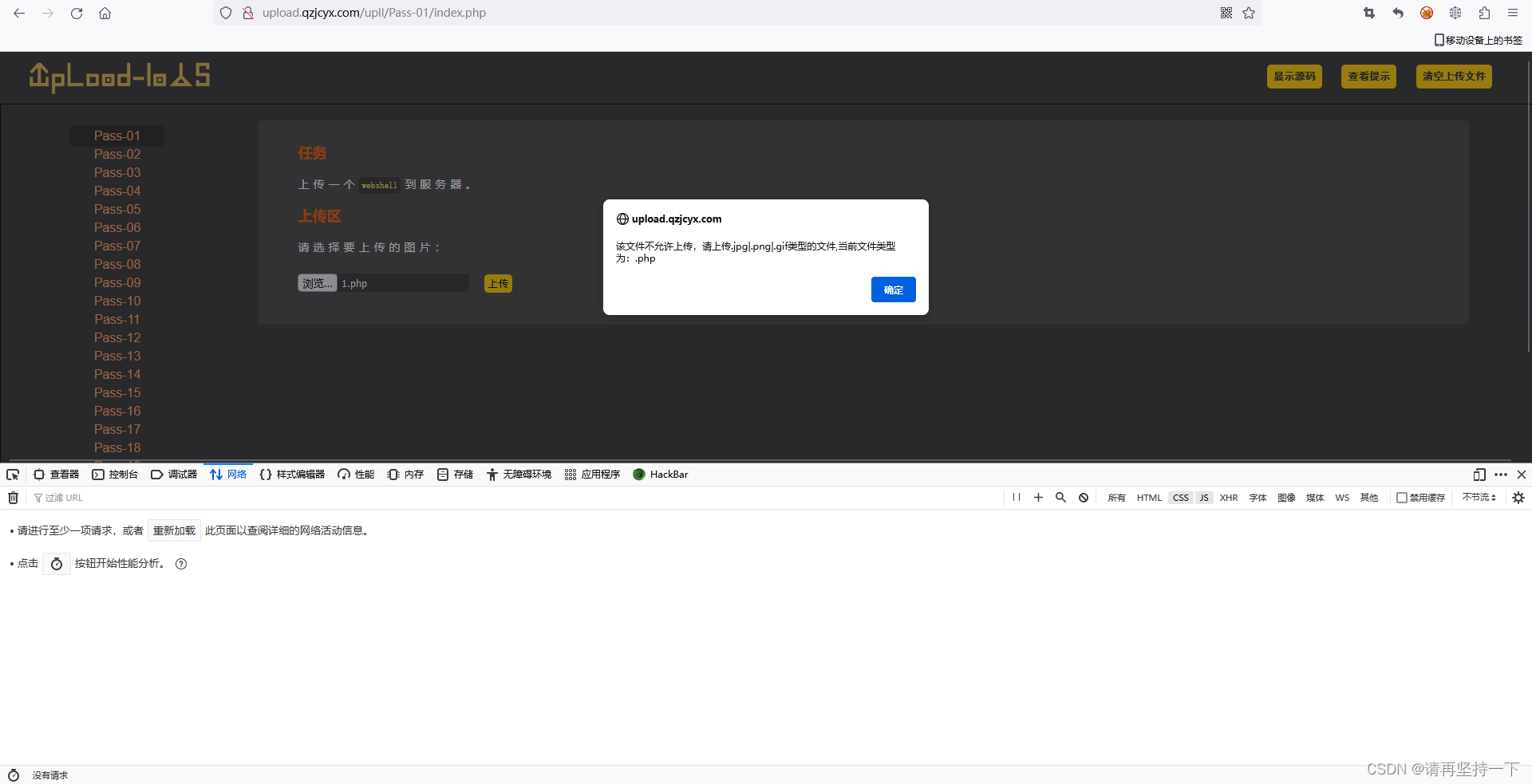The height and width of the screenshot is (784, 1532).
Task: Open Pass-17 in the sidebar
Action: pyautogui.click(x=117, y=430)
